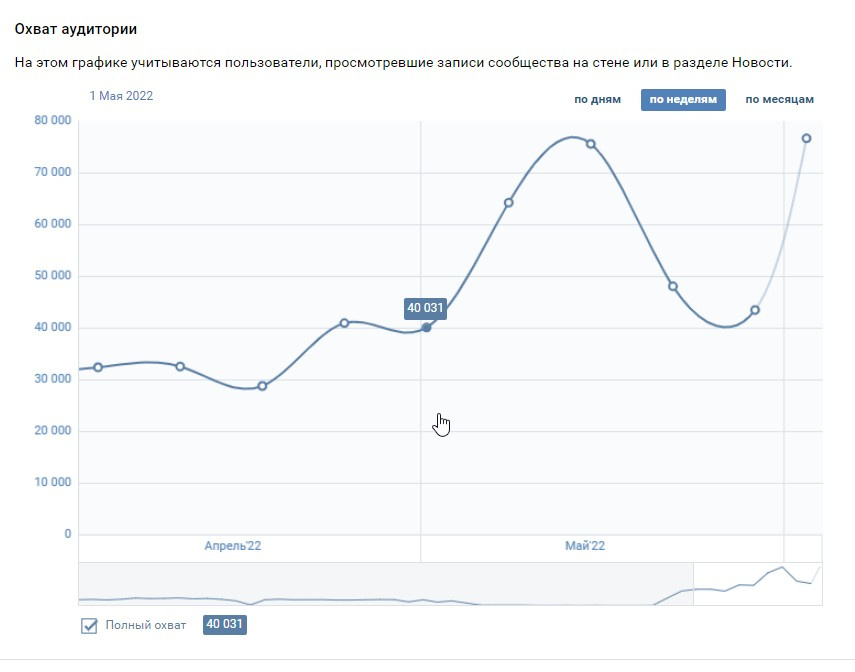The image size is (855, 672).
Task: Click the second data point near 32 000
Action: point(180,367)
